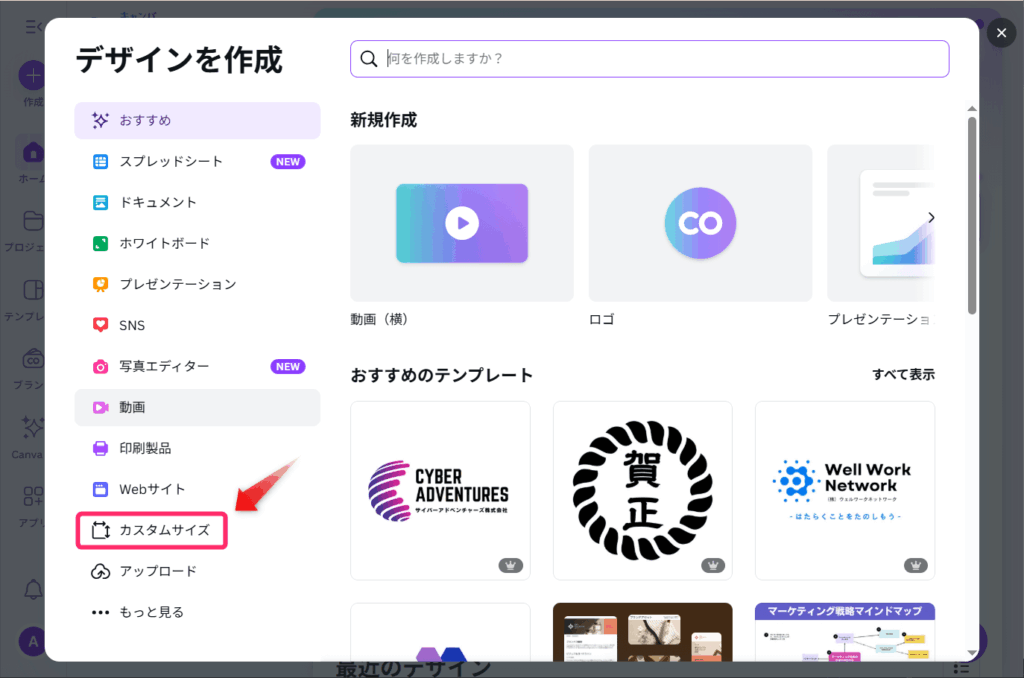This screenshot has height=678, width=1024.
Task: Create a new ロゴ design
Action: (700, 223)
